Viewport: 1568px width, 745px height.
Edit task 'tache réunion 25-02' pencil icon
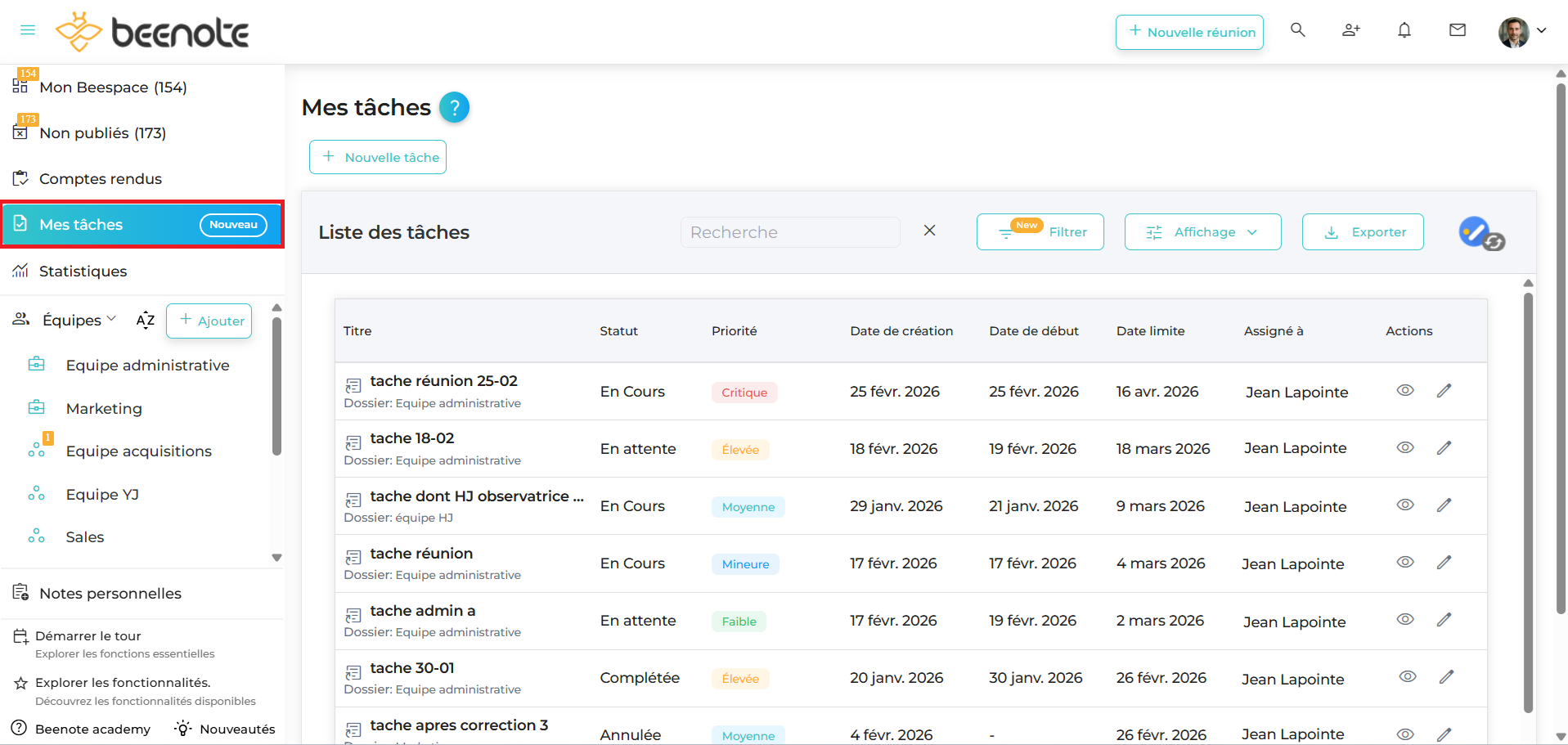[x=1444, y=391]
